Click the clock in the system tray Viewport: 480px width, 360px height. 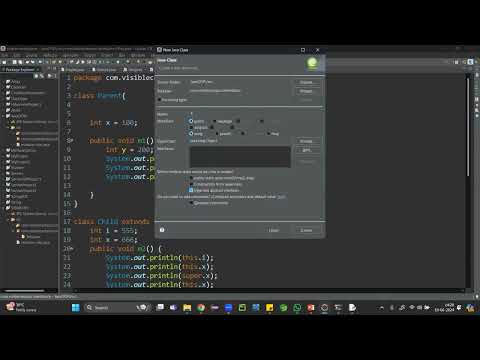click(444, 307)
